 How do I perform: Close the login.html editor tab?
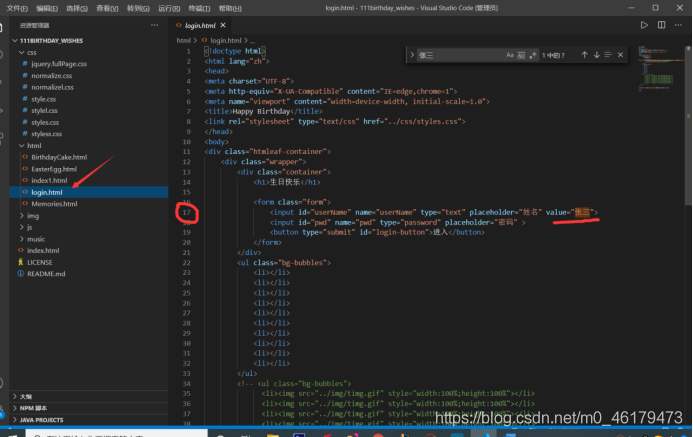point(223,25)
